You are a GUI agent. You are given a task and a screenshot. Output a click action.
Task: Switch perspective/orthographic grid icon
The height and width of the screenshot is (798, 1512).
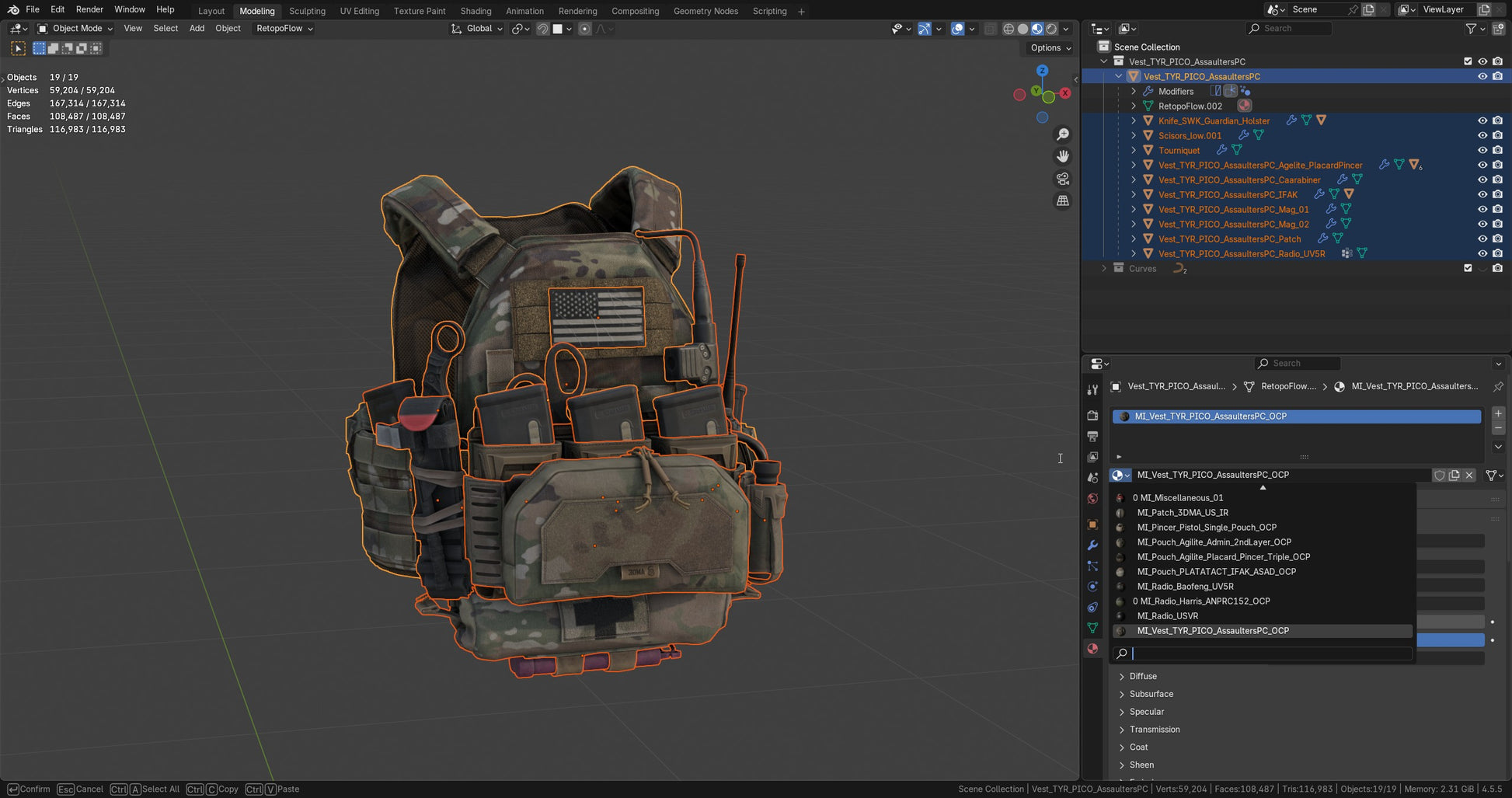1062,200
